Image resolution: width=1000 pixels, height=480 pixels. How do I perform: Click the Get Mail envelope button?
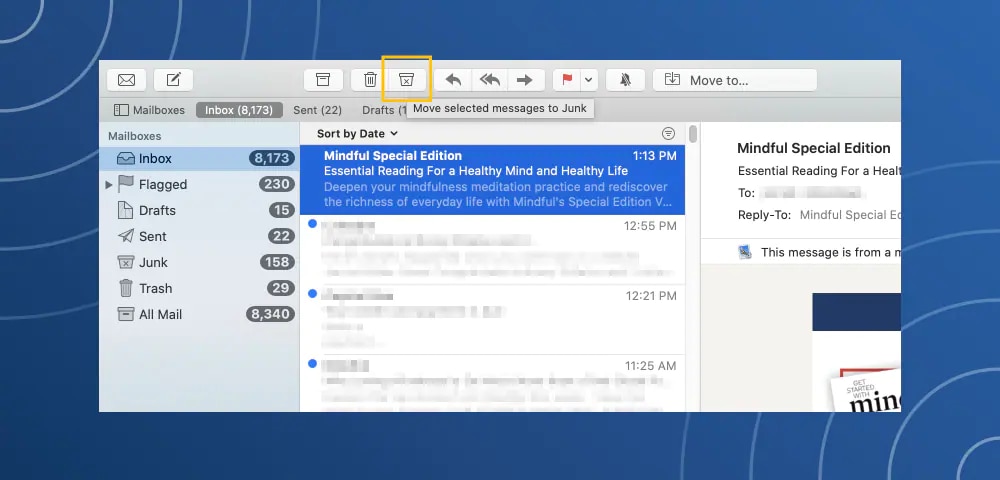pos(126,80)
